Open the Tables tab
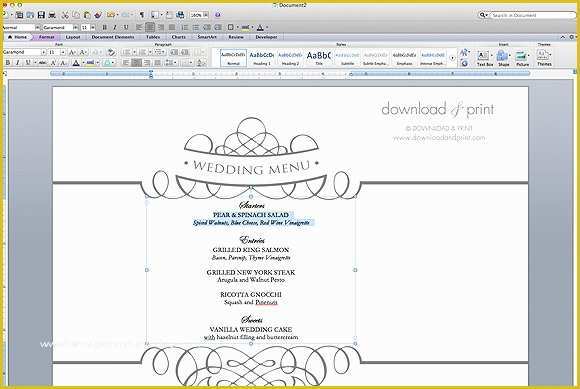 pos(153,37)
